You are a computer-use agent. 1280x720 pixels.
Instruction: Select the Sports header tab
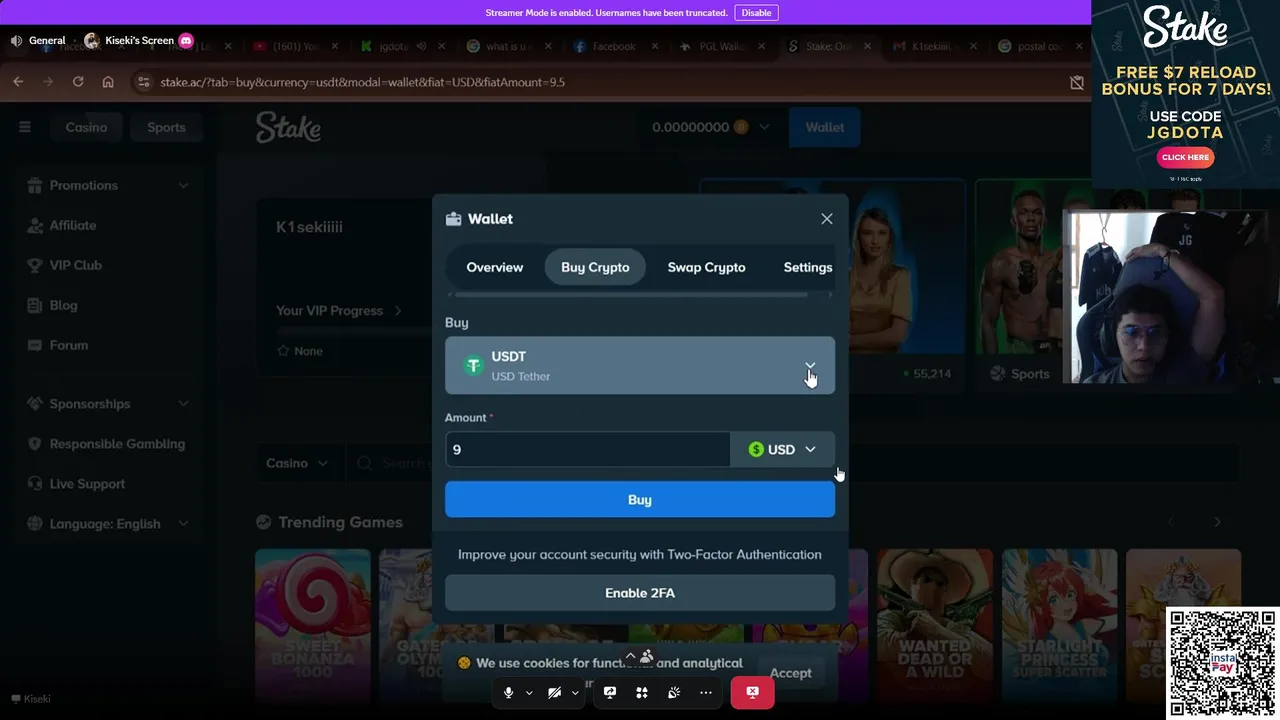pyautogui.click(x=166, y=127)
